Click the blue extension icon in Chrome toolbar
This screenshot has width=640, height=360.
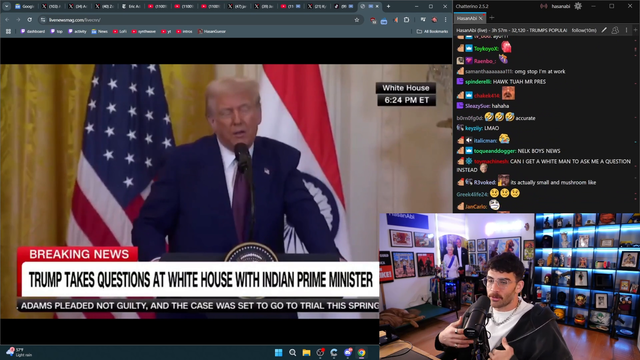point(384,20)
